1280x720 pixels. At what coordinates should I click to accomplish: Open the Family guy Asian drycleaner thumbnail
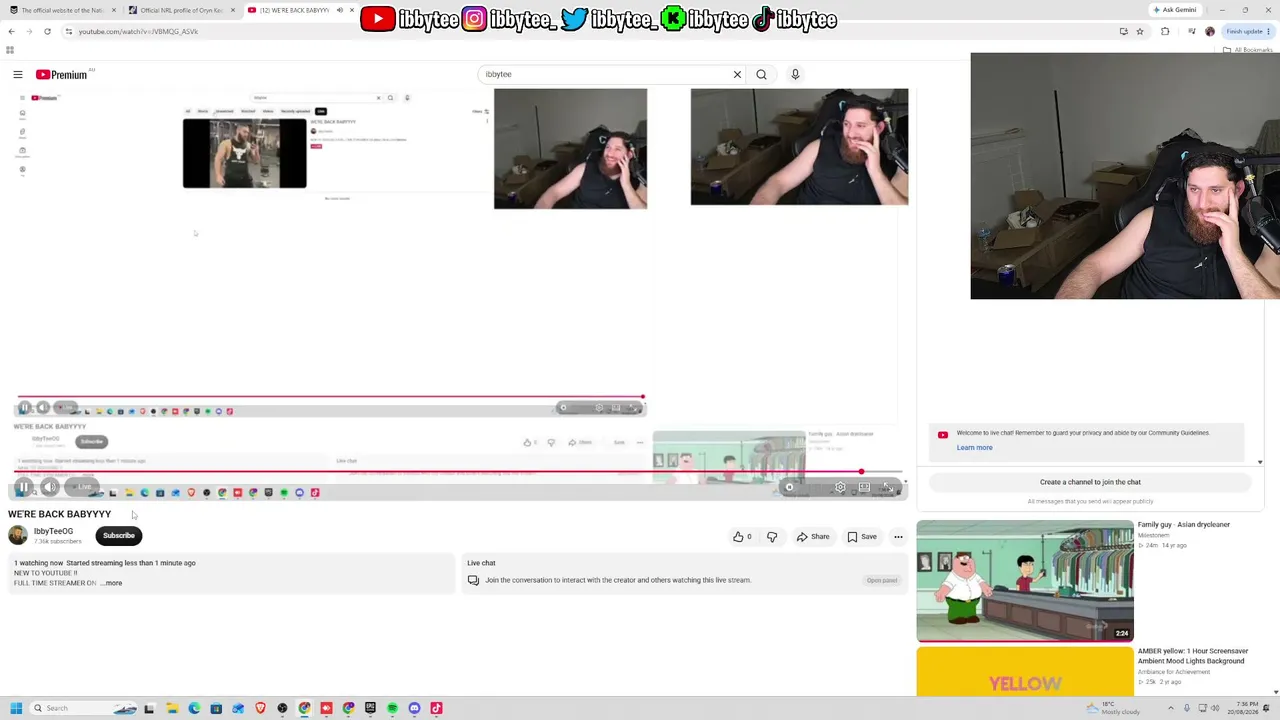(x=1025, y=581)
